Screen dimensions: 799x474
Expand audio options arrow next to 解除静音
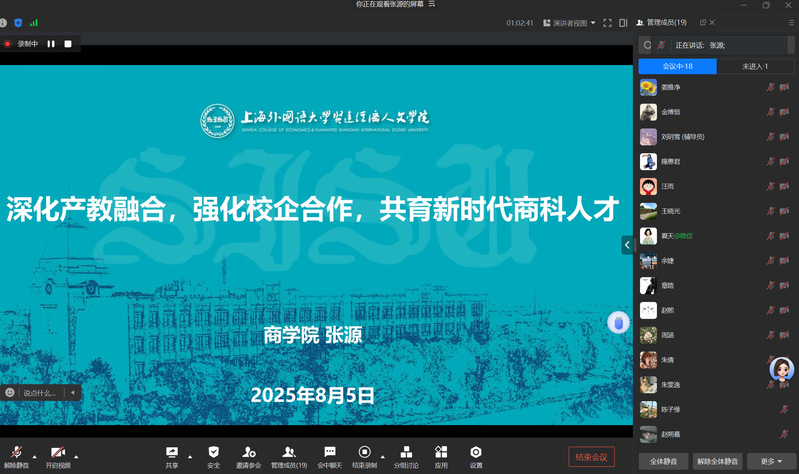click(35, 457)
